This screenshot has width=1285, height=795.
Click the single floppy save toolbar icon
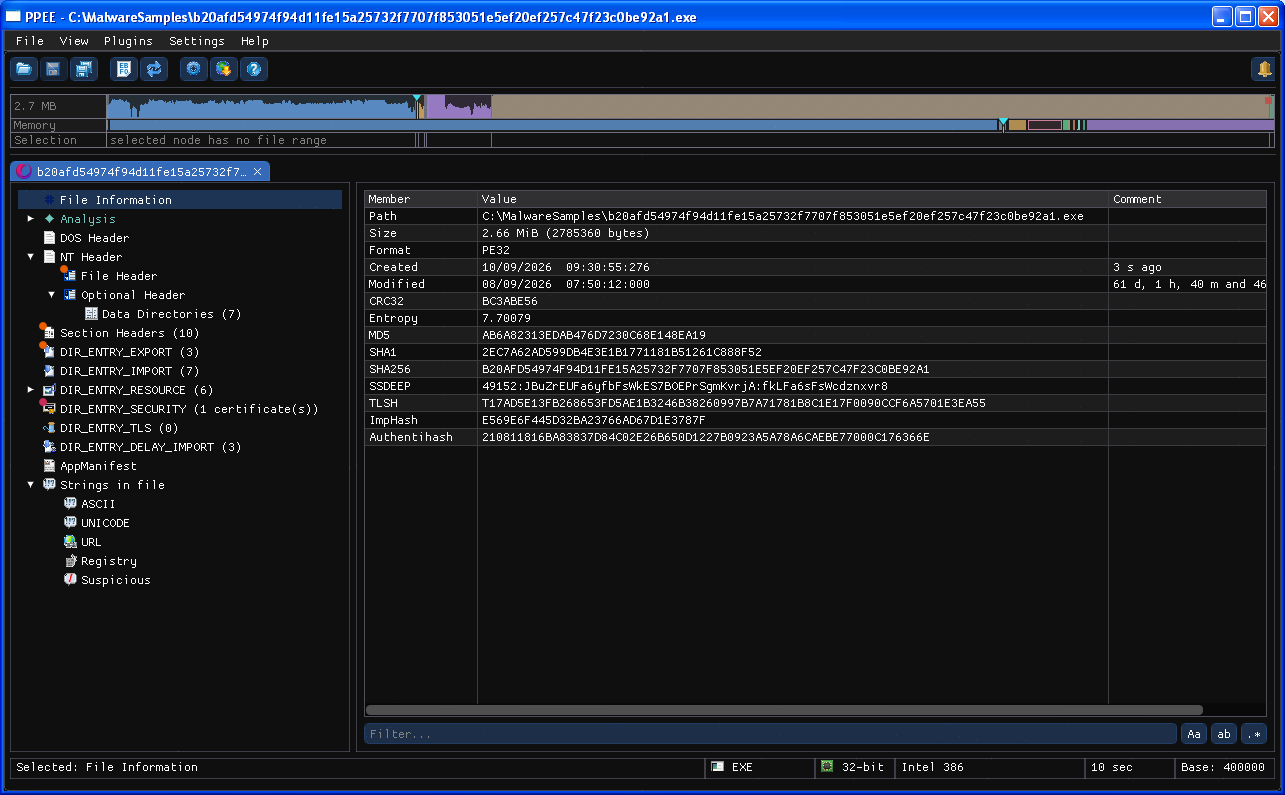pos(54,69)
